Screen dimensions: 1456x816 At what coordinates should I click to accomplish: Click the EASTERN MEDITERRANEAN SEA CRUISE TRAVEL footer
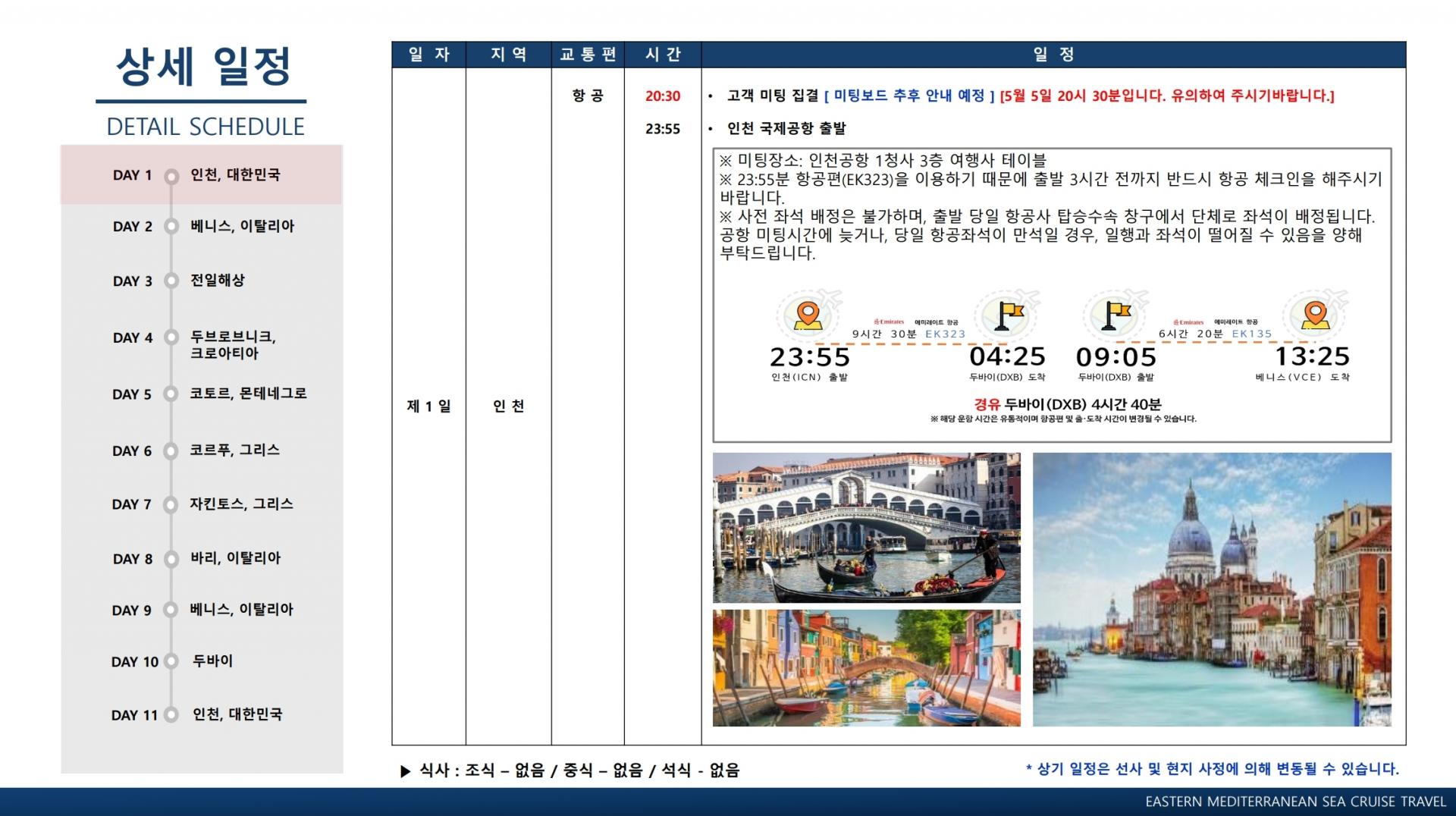point(1296,802)
